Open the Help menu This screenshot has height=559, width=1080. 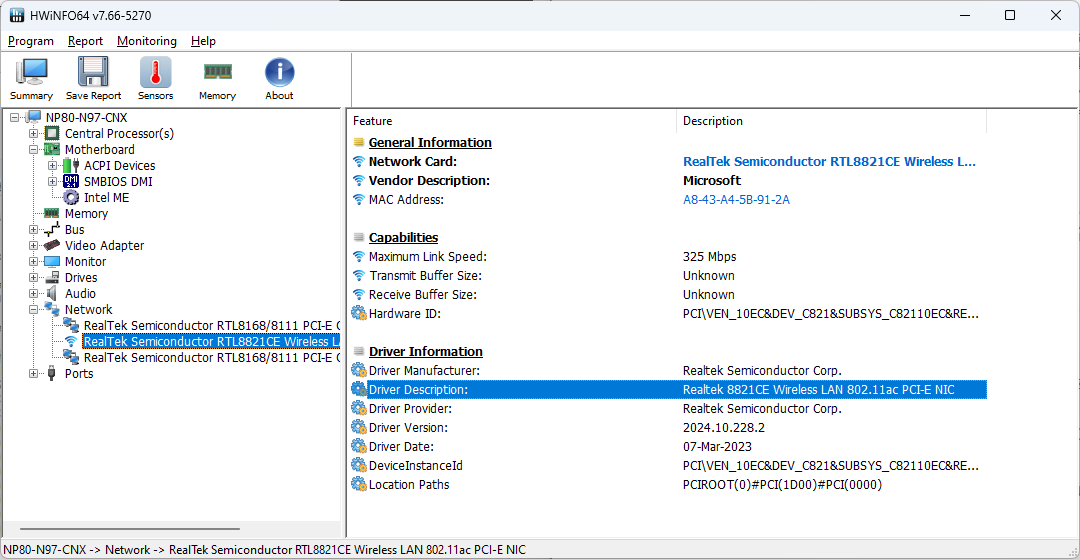pos(203,41)
